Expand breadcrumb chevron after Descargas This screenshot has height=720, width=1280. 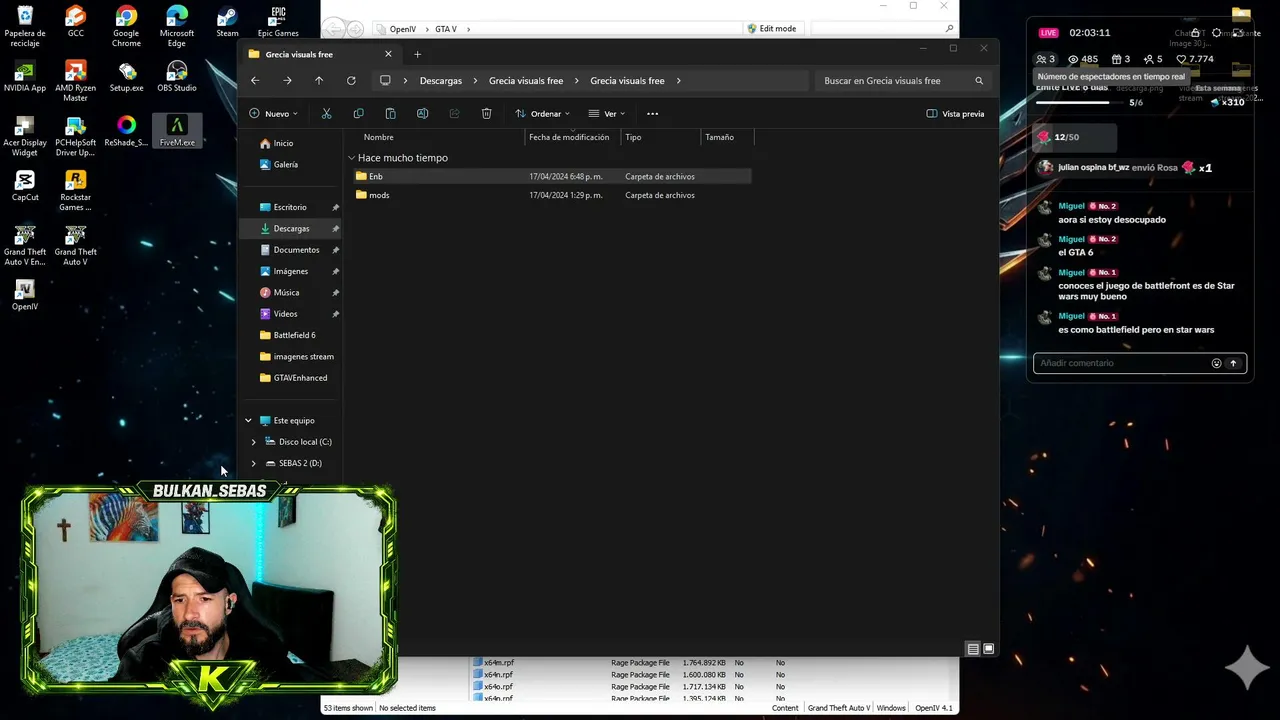click(475, 81)
